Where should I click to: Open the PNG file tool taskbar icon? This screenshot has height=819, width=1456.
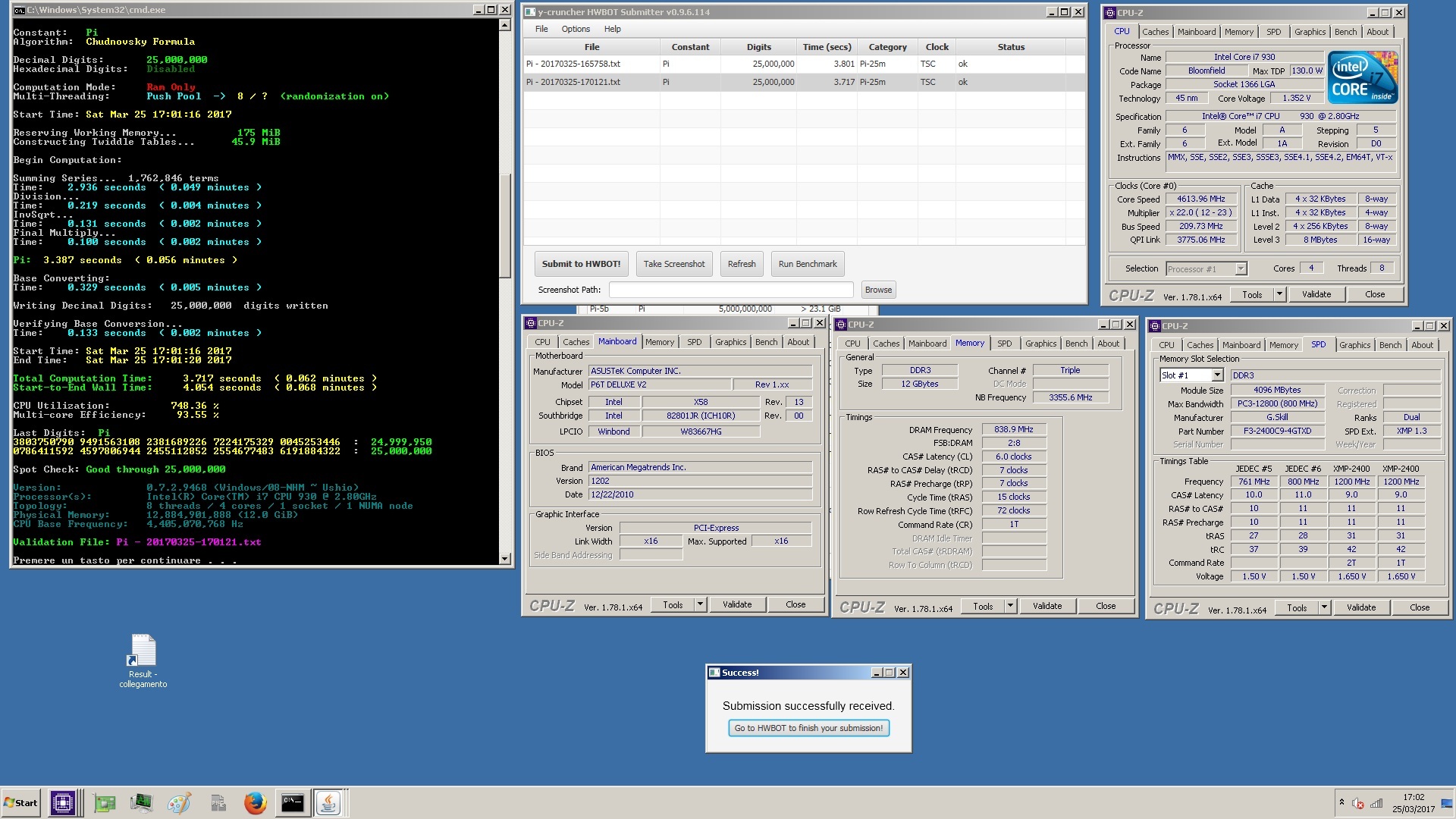point(218,803)
